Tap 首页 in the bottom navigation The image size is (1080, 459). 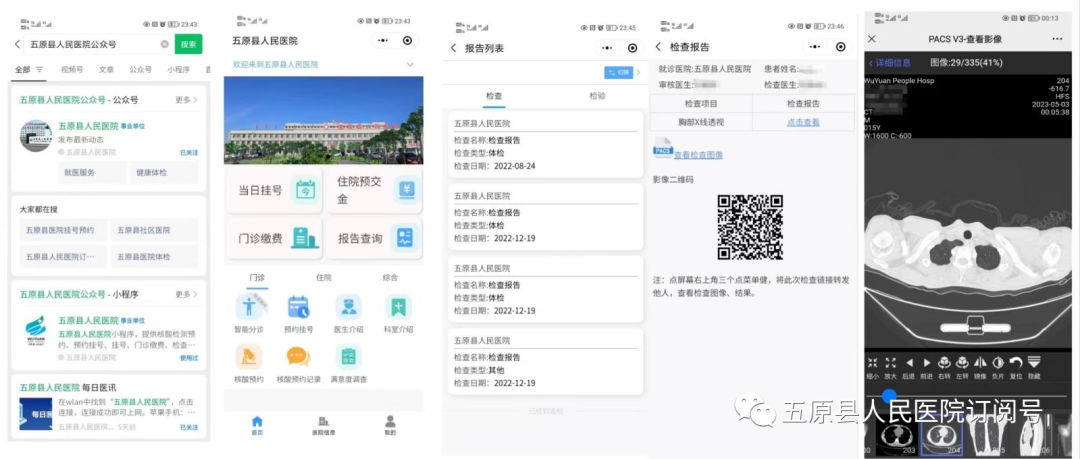click(x=257, y=425)
